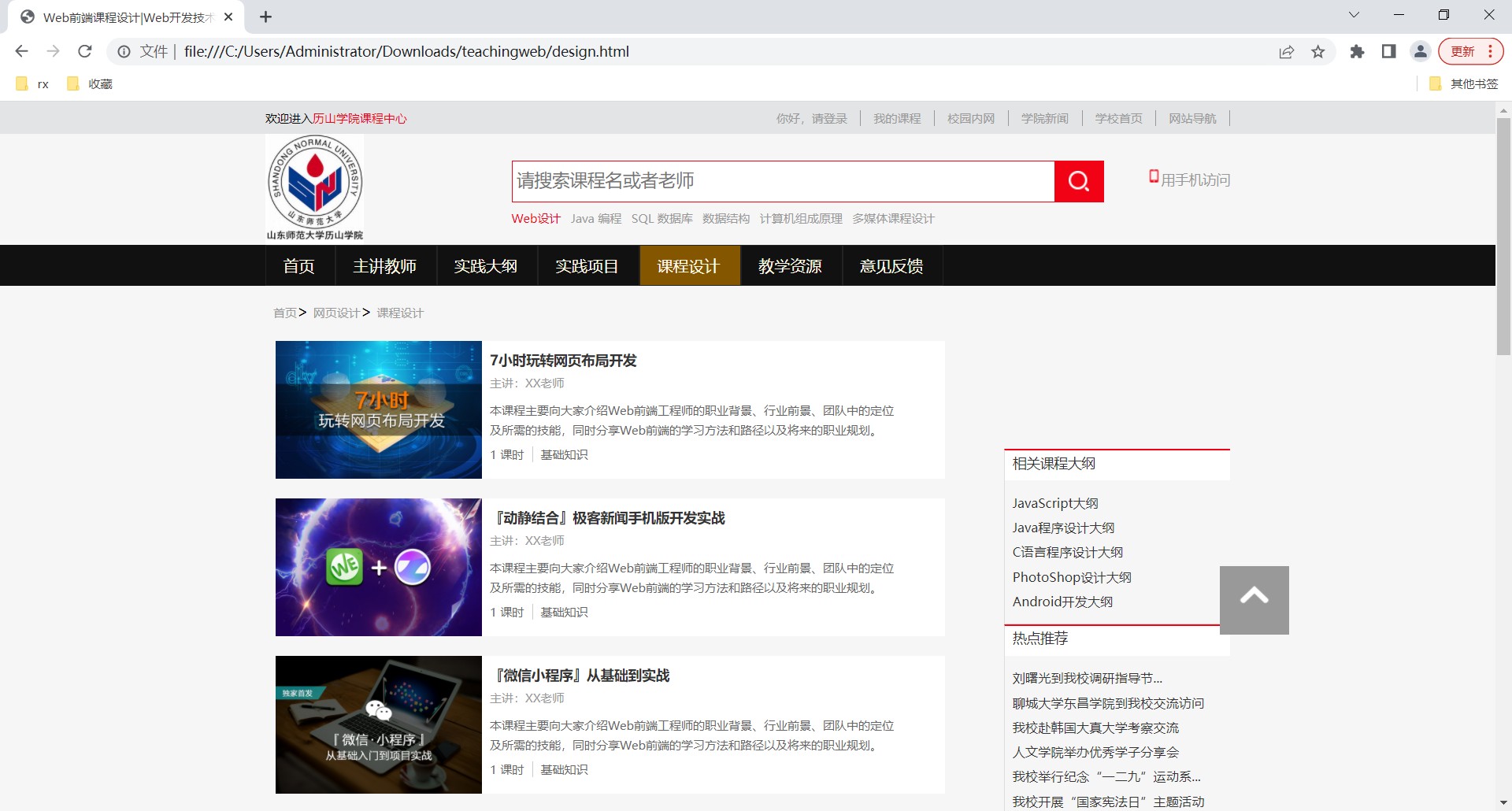The image size is (1512, 811).
Task: Click the vertical page scrollbar thumb
Action: [1503, 236]
